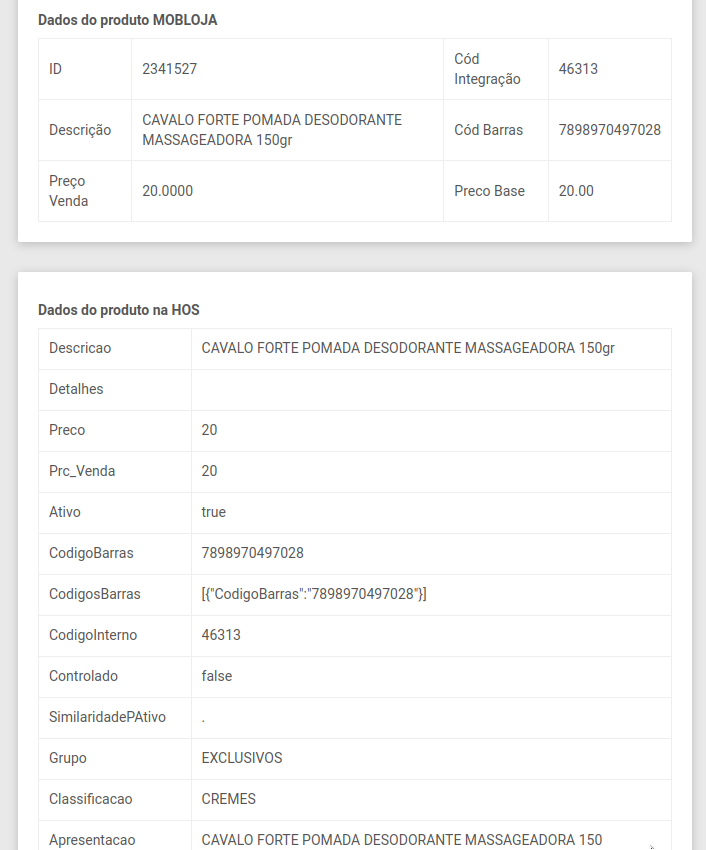Click the CodigosBarras JSON array value
The height and width of the screenshot is (850, 706).
(x=314, y=594)
